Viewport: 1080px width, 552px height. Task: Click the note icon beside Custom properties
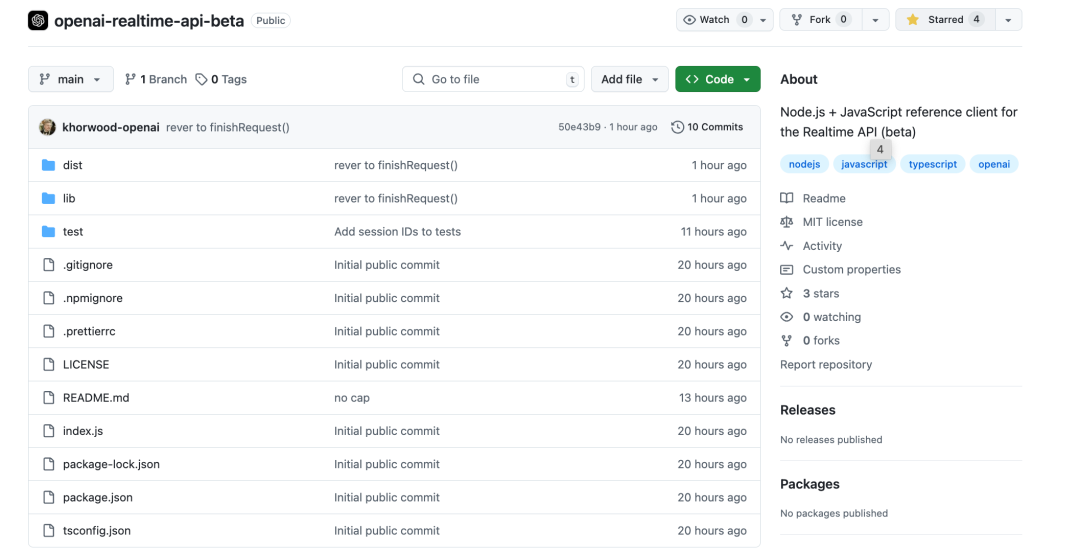(x=787, y=269)
